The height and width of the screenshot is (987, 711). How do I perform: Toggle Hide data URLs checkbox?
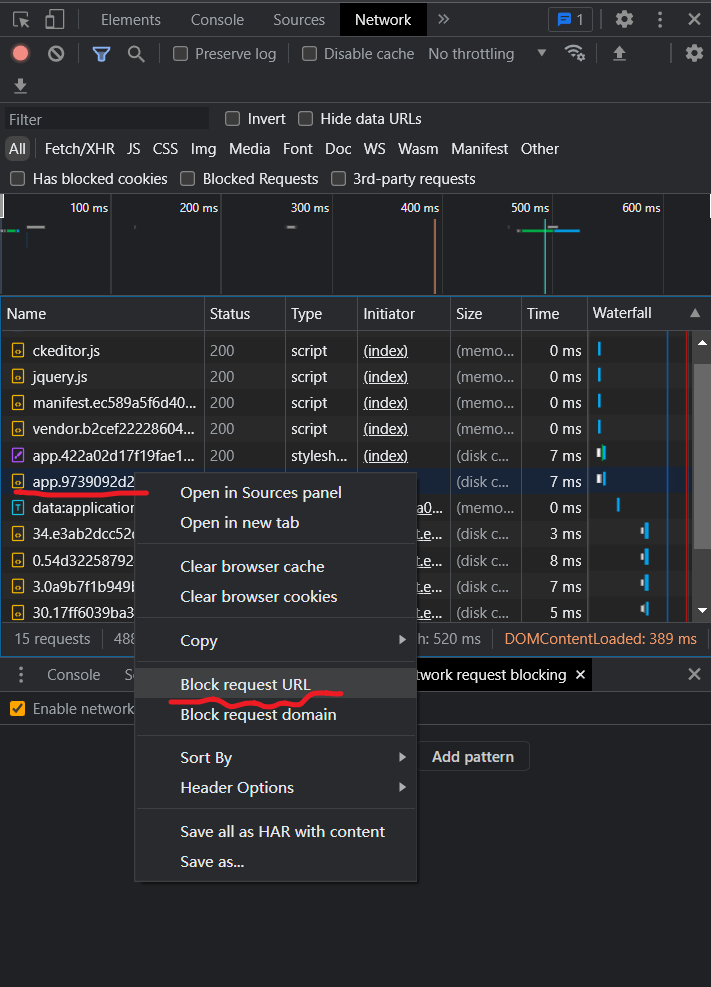(305, 119)
